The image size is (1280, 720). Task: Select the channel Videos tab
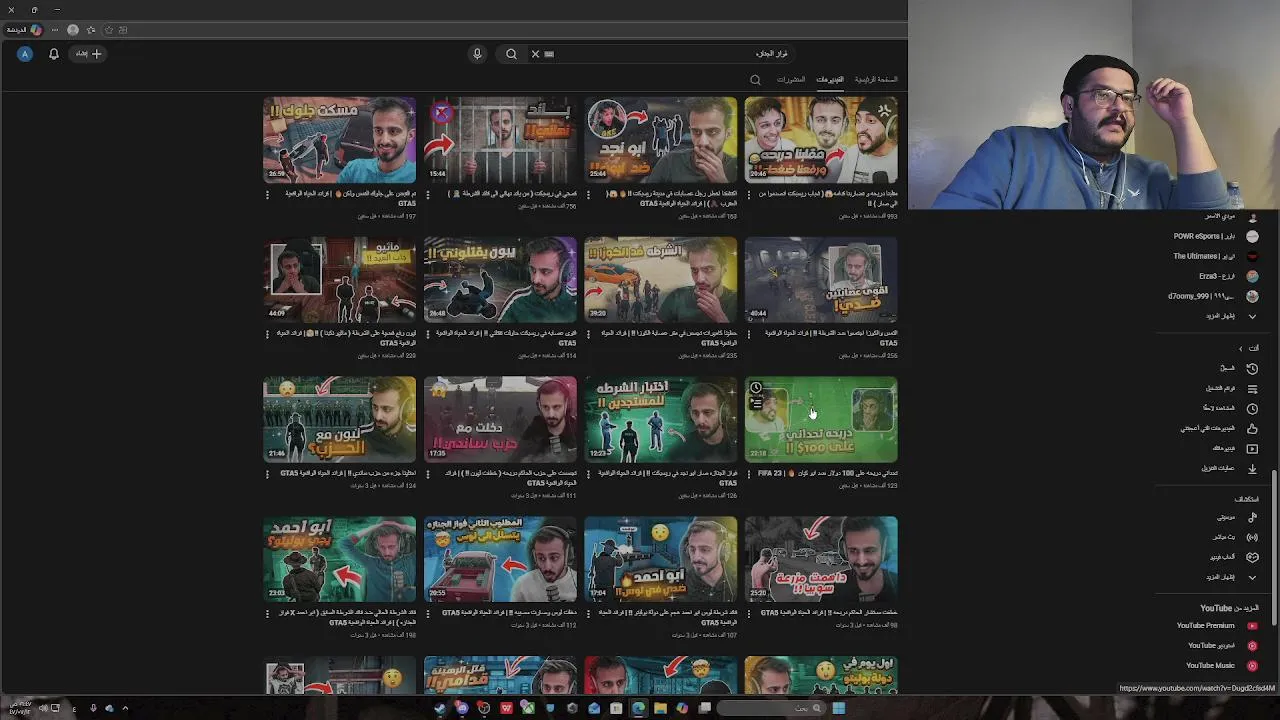pyautogui.click(x=829, y=79)
